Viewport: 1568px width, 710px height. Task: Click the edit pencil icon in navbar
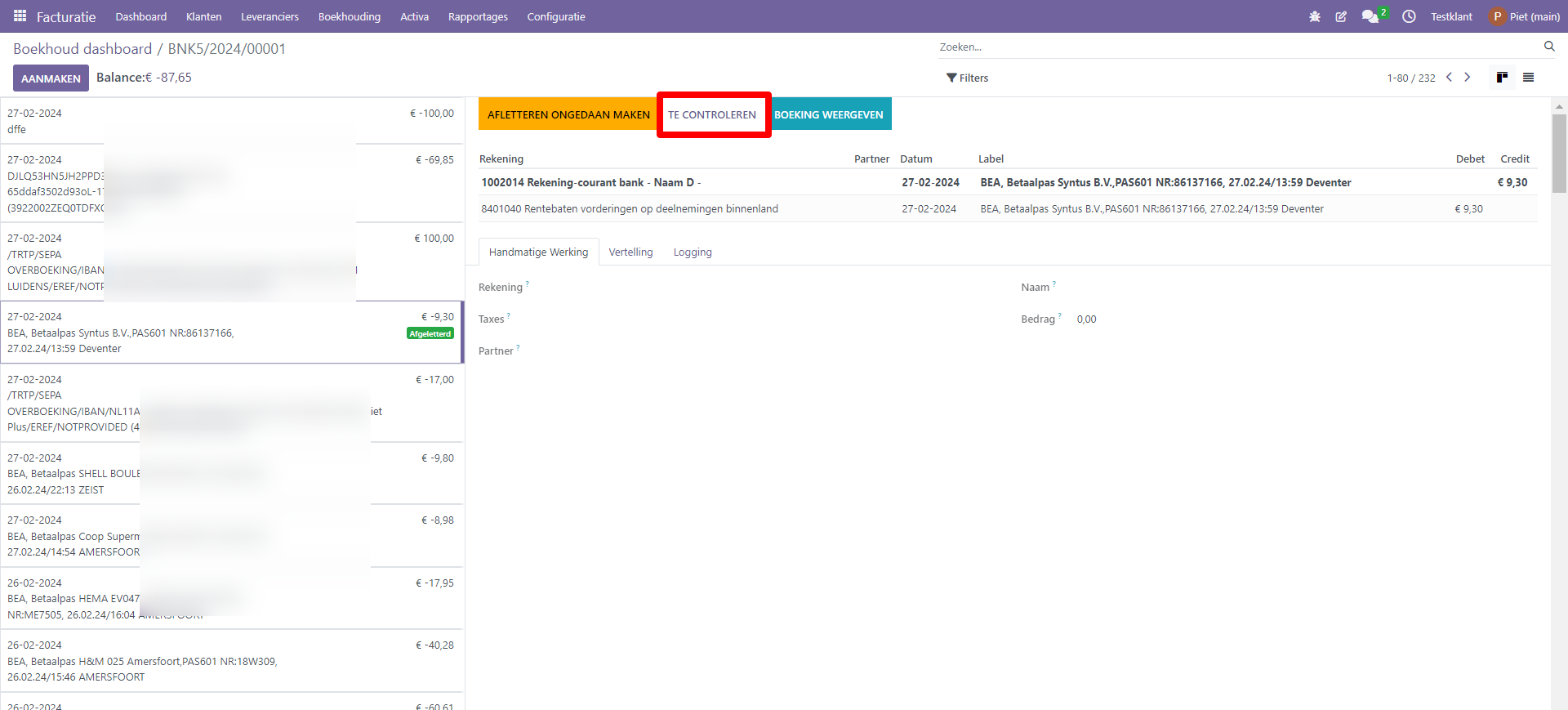coord(1341,16)
